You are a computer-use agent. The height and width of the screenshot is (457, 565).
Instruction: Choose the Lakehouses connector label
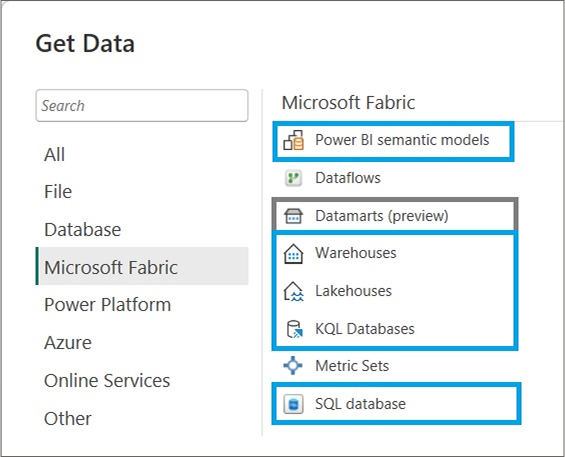point(353,291)
